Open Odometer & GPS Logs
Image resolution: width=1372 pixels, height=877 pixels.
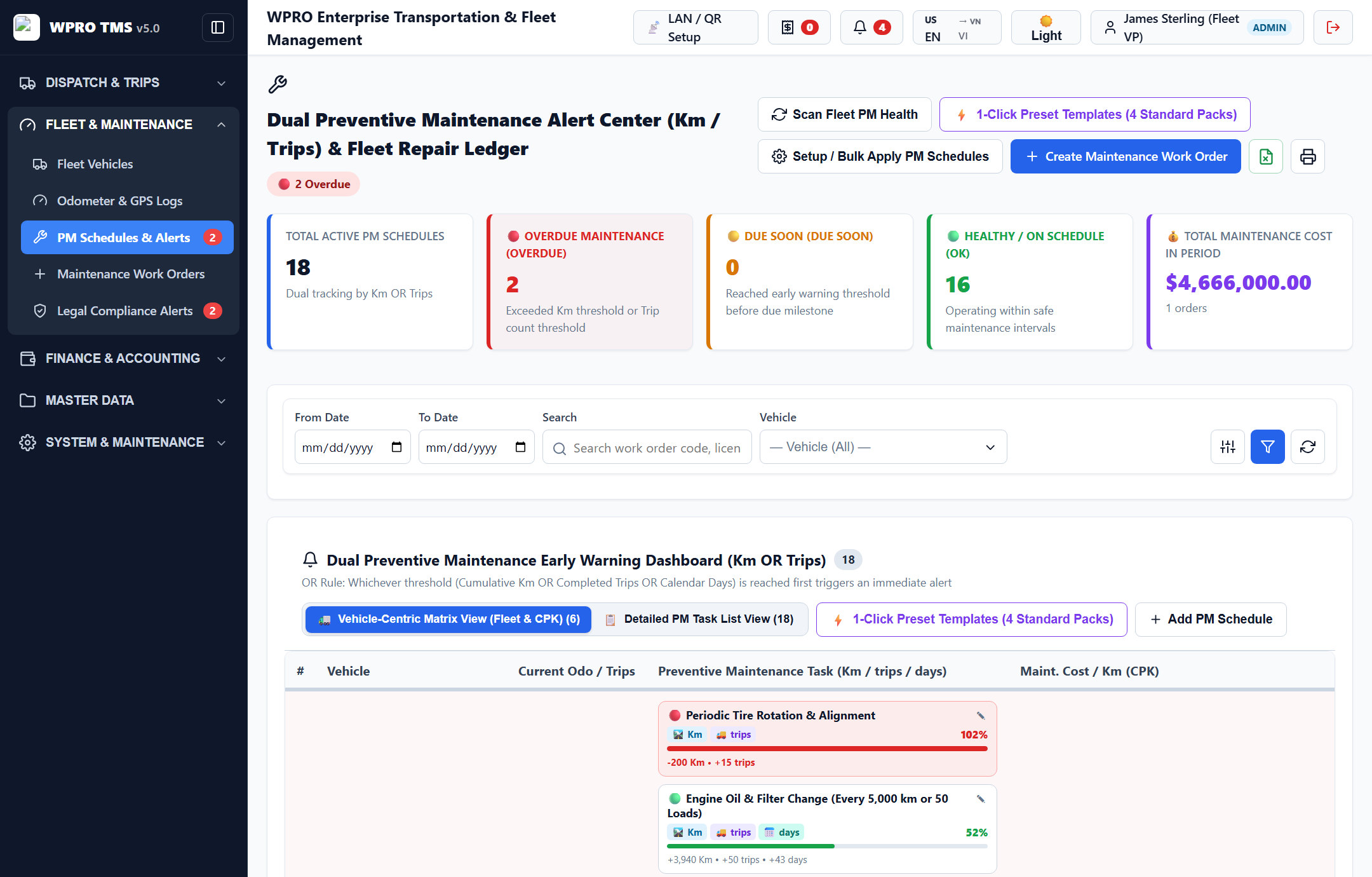point(127,201)
